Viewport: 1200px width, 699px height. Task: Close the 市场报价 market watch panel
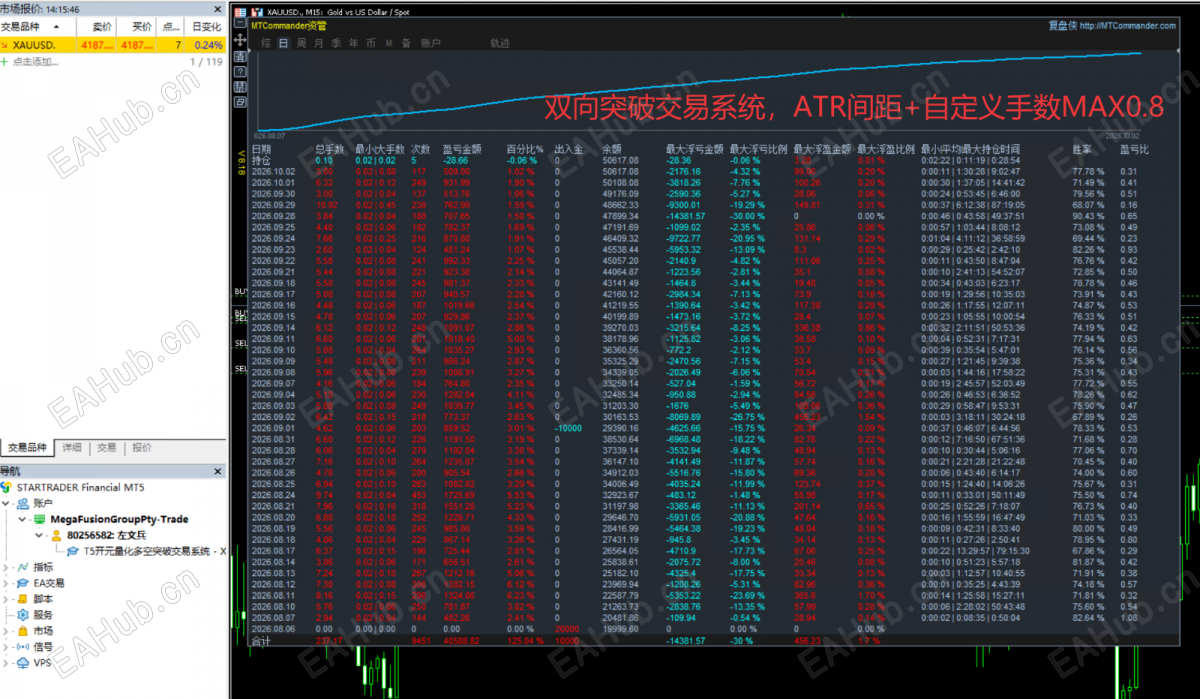pos(220,8)
